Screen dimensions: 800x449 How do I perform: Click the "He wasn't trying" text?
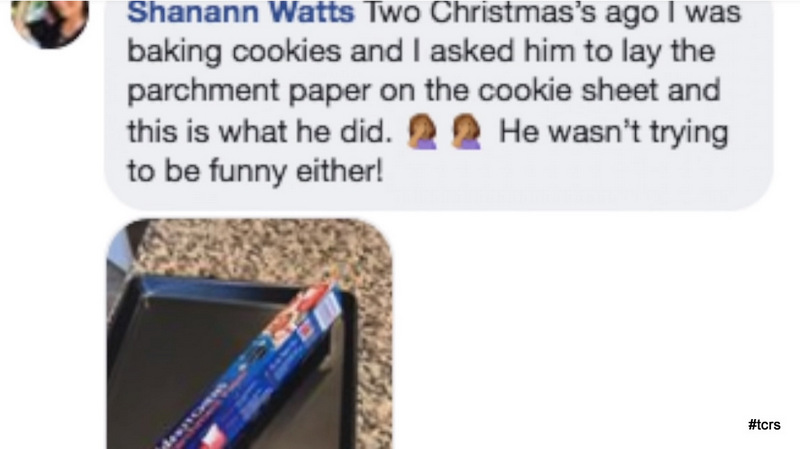coord(613,133)
